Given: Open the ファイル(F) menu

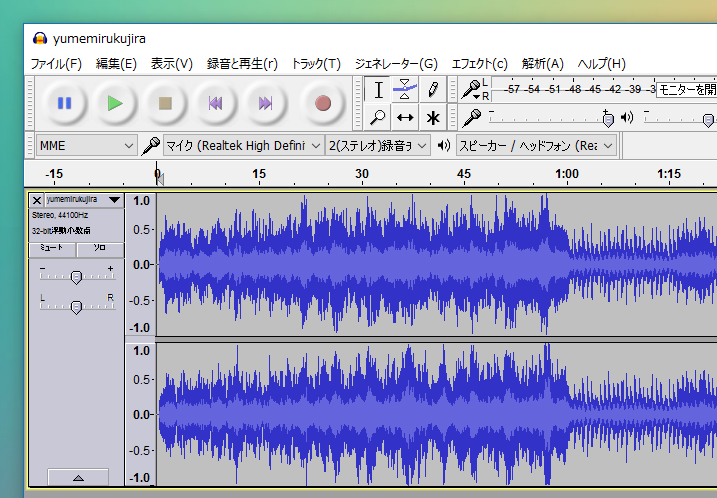Looking at the screenshot, I should (x=56, y=64).
